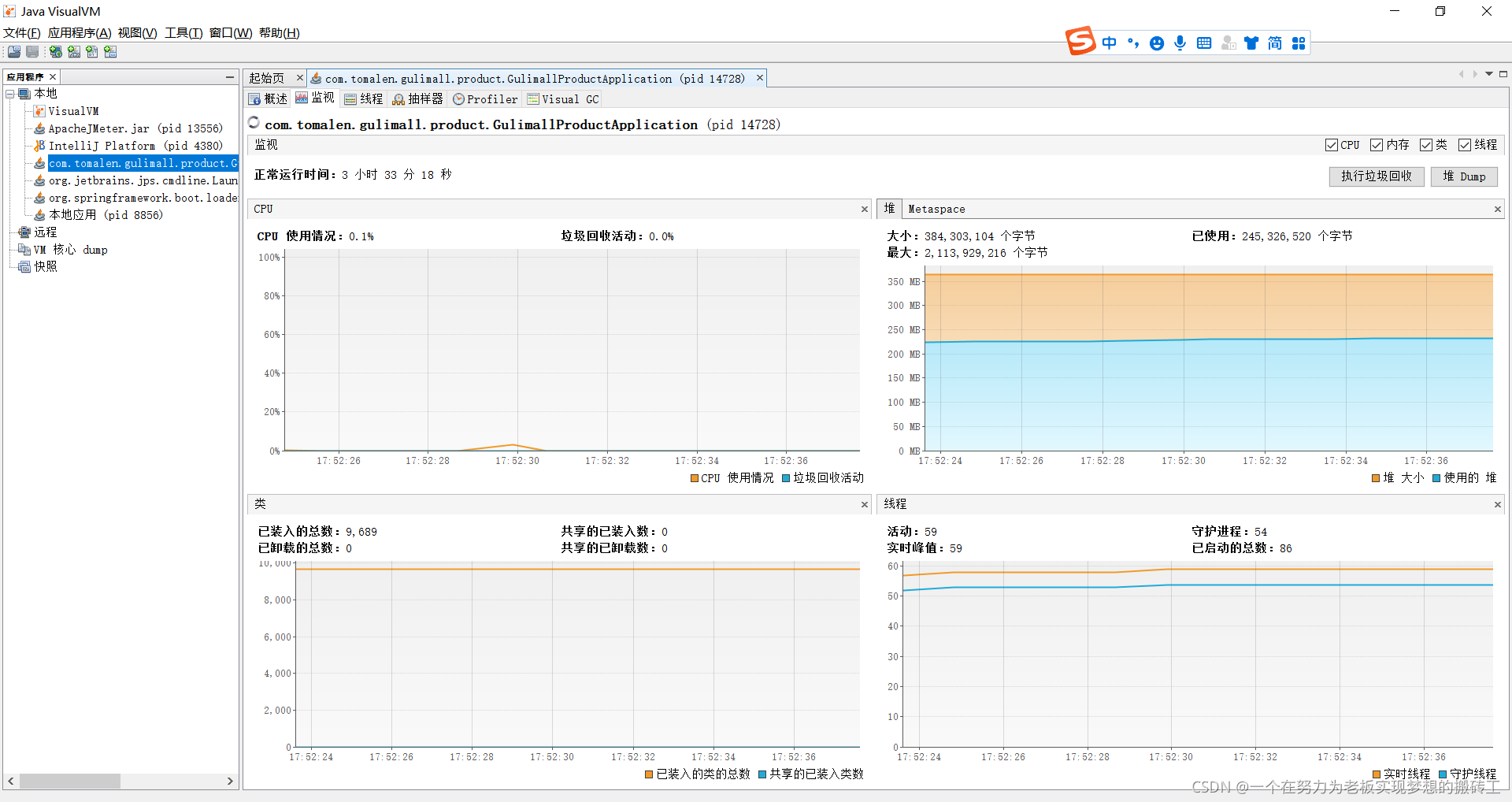Open the 帮助 menu

pyautogui.click(x=280, y=33)
